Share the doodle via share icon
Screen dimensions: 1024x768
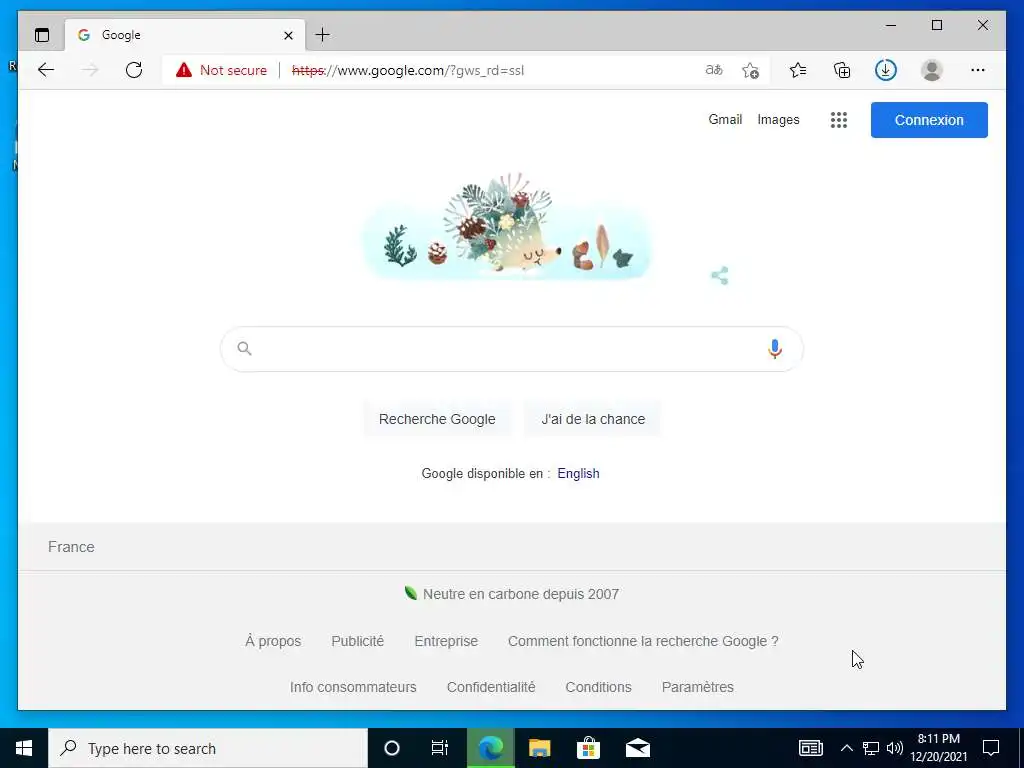[x=720, y=276]
